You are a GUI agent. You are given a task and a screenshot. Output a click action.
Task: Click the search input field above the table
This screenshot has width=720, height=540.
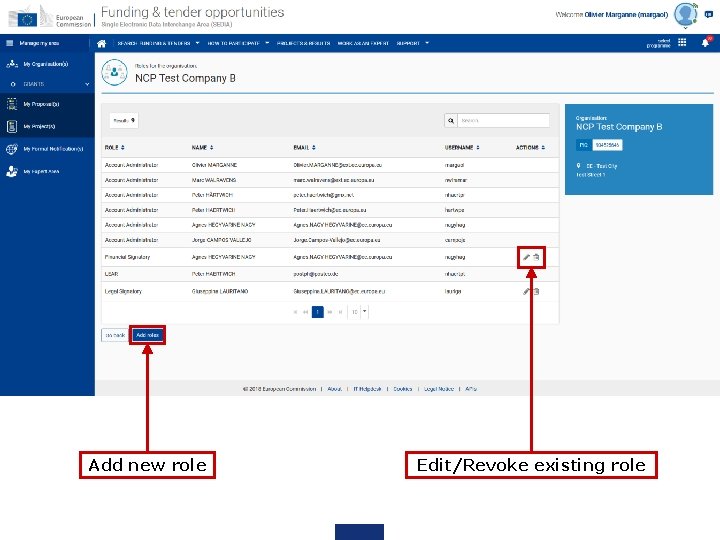click(504, 121)
